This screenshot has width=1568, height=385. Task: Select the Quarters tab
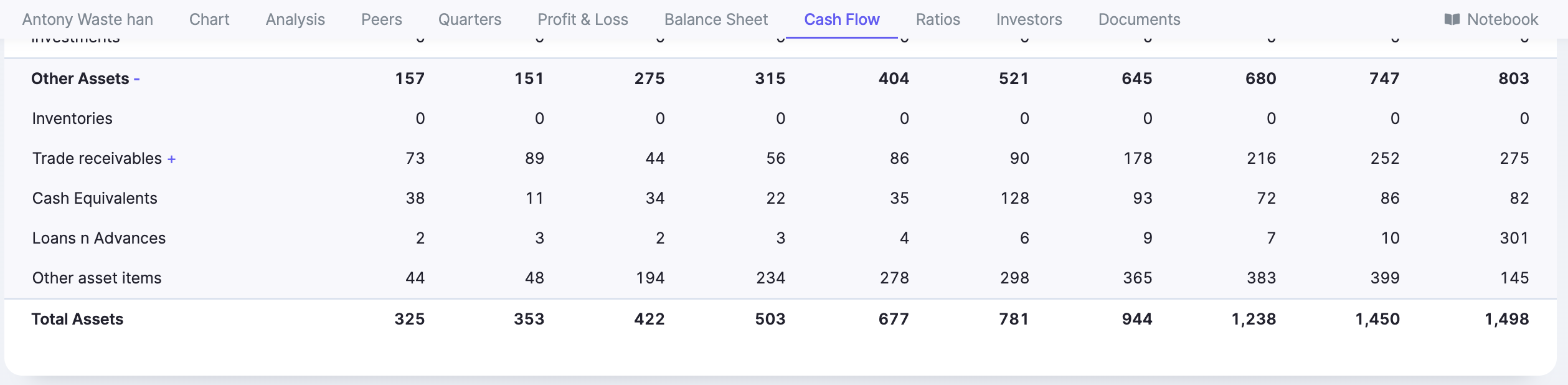coord(470,19)
